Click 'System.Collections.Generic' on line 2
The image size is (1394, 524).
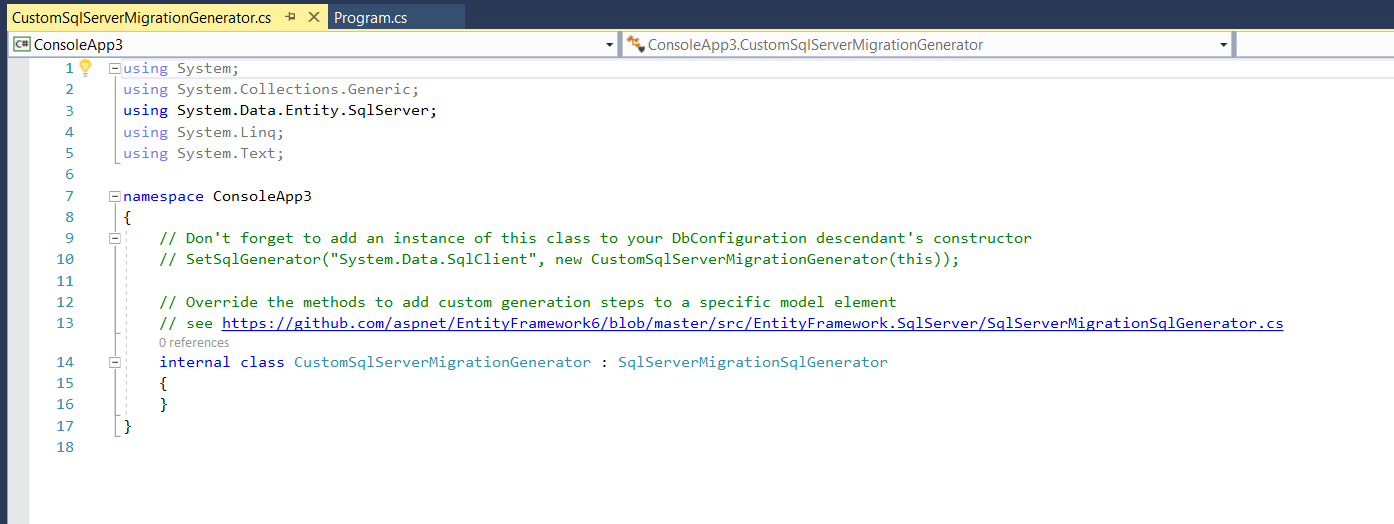[294, 90]
